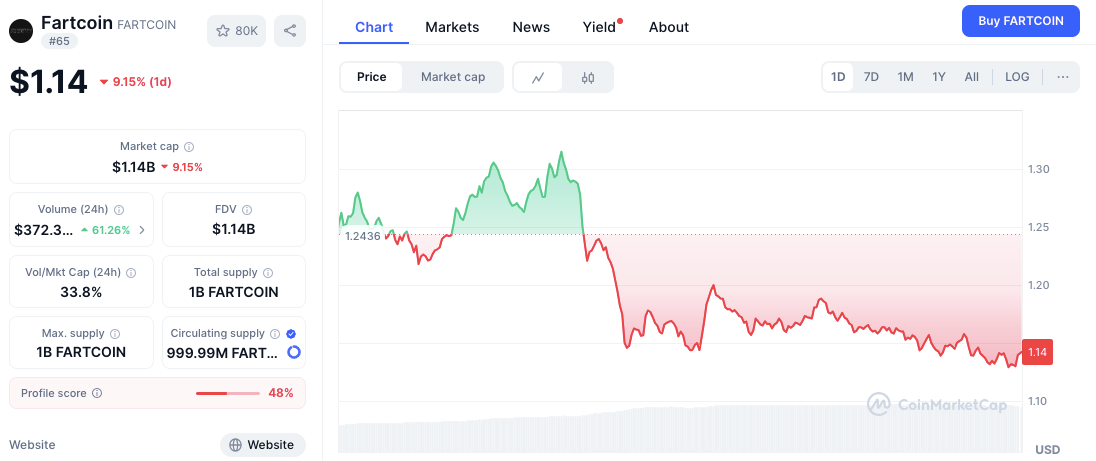Screen dimensions: 1096x461
Task: Click the Profile score progress bar
Action: [227, 393]
